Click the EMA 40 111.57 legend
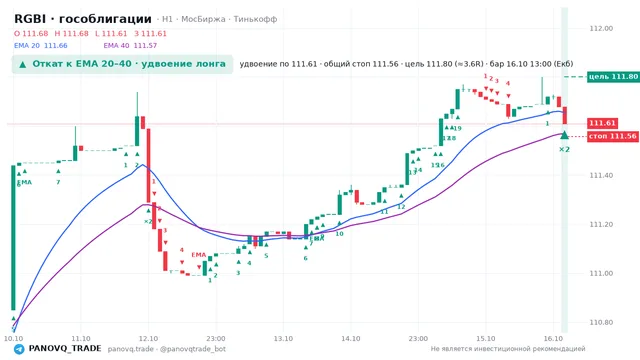The height and width of the screenshot is (360, 640). click(130, 46)
